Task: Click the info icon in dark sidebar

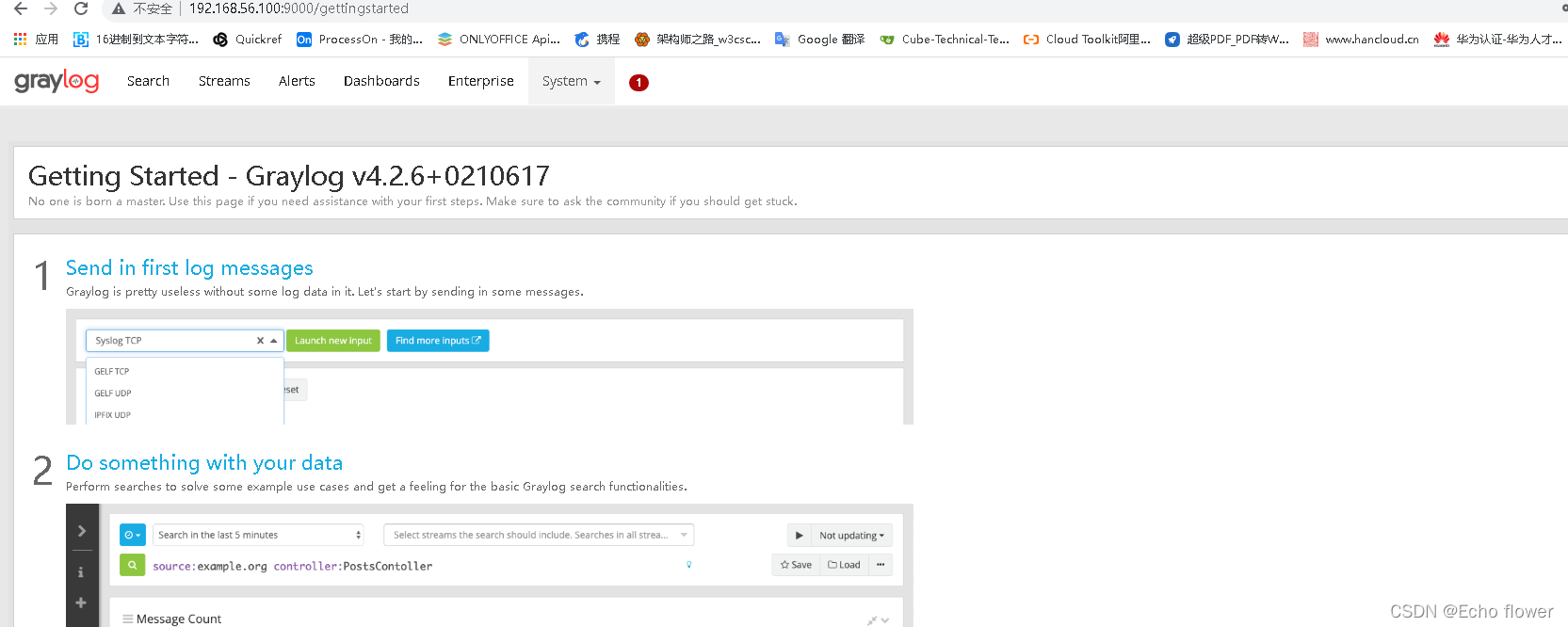Action: coord(81,571)
